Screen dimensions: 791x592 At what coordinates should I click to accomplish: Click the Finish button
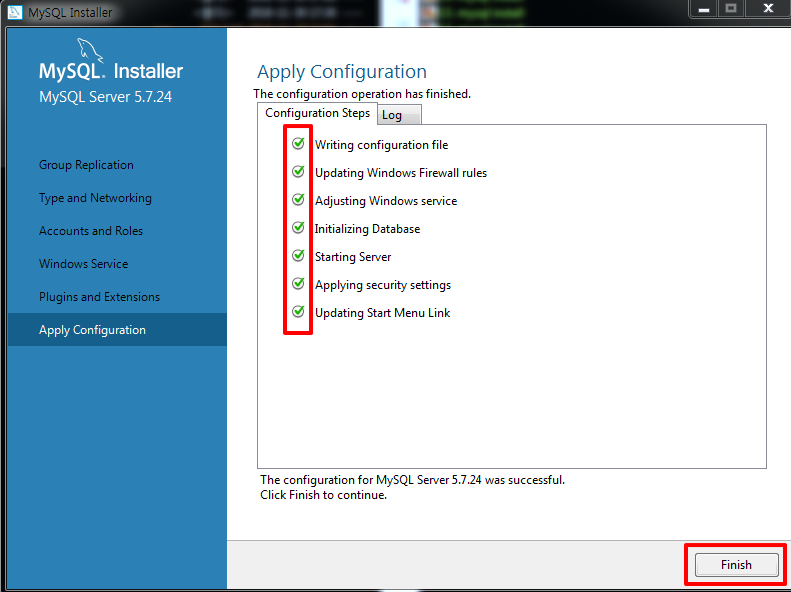(x=736, y=565)
